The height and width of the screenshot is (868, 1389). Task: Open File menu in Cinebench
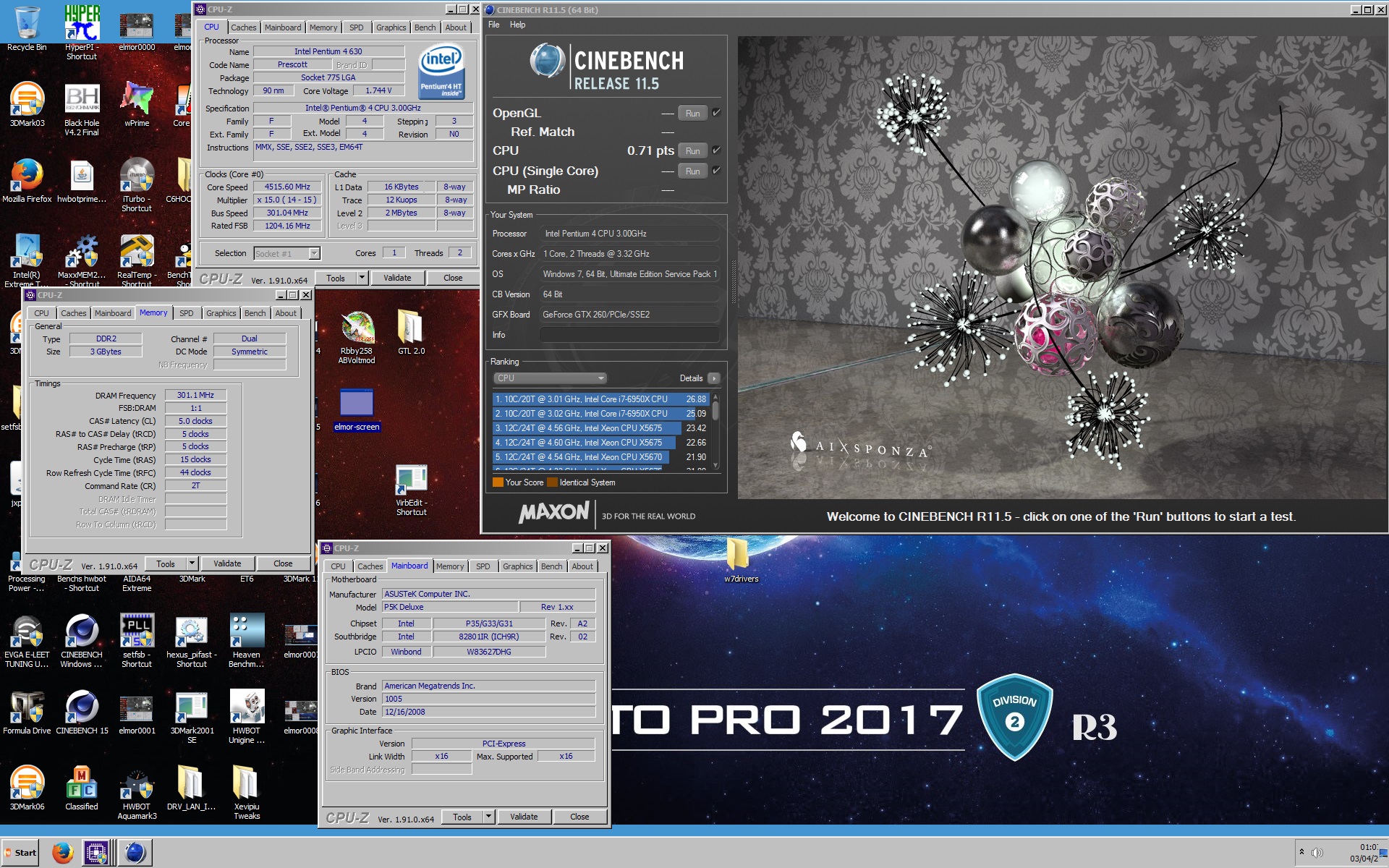pos(494,25)
